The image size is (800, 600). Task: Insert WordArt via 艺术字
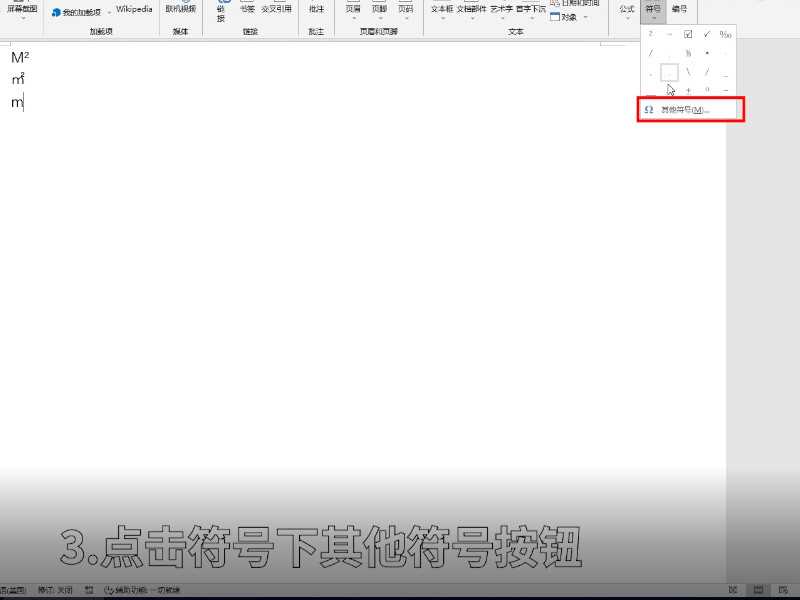pos(500,10)
